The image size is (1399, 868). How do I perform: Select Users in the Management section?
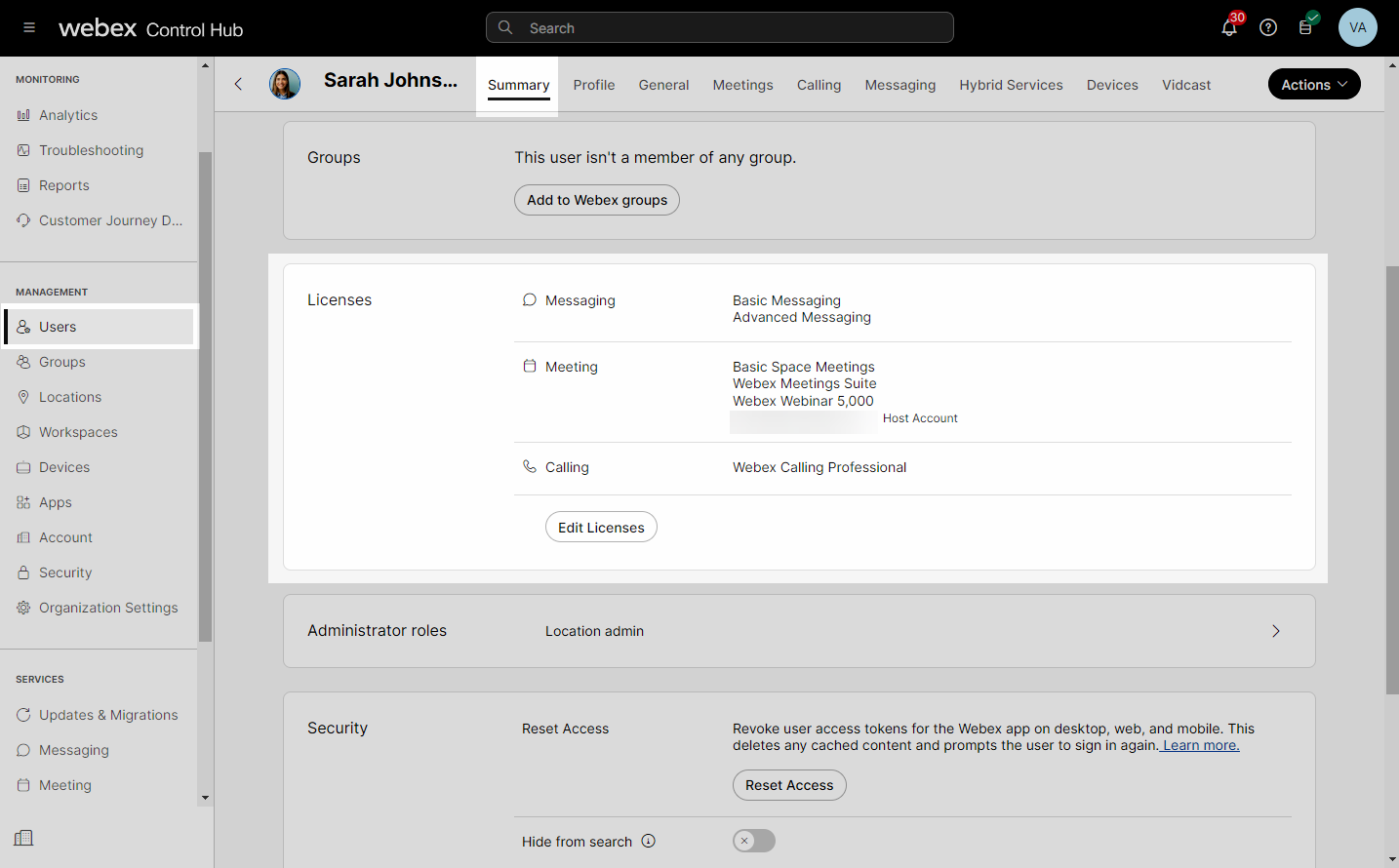(100, 327)
